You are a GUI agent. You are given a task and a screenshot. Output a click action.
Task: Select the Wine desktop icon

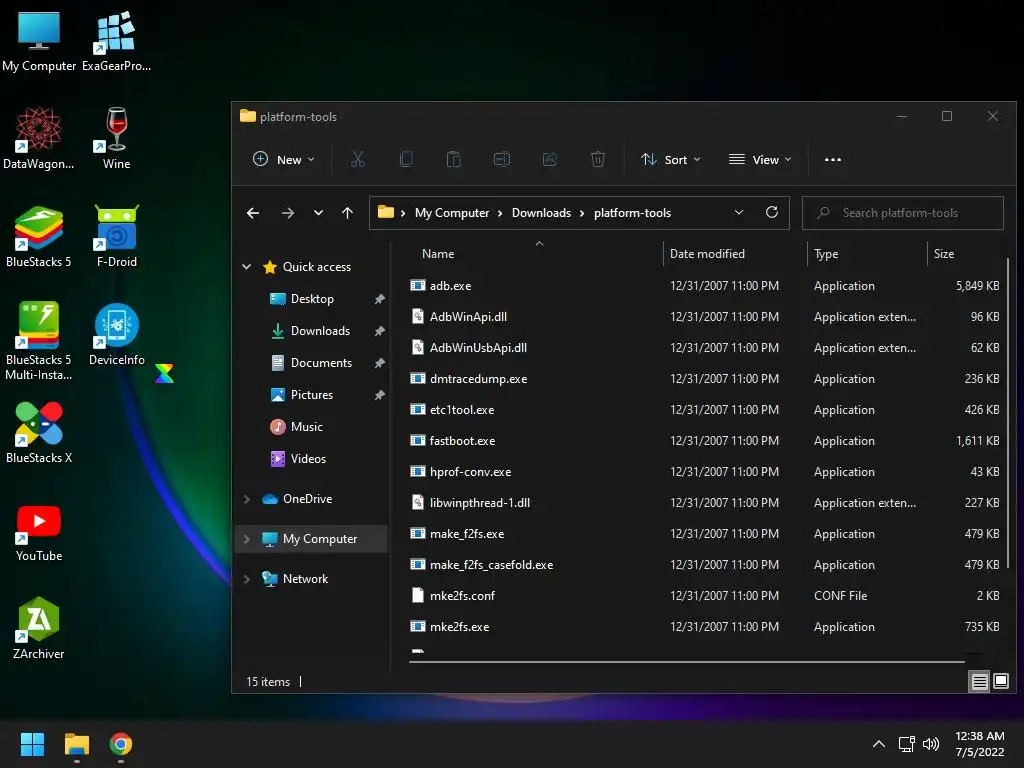116,138
